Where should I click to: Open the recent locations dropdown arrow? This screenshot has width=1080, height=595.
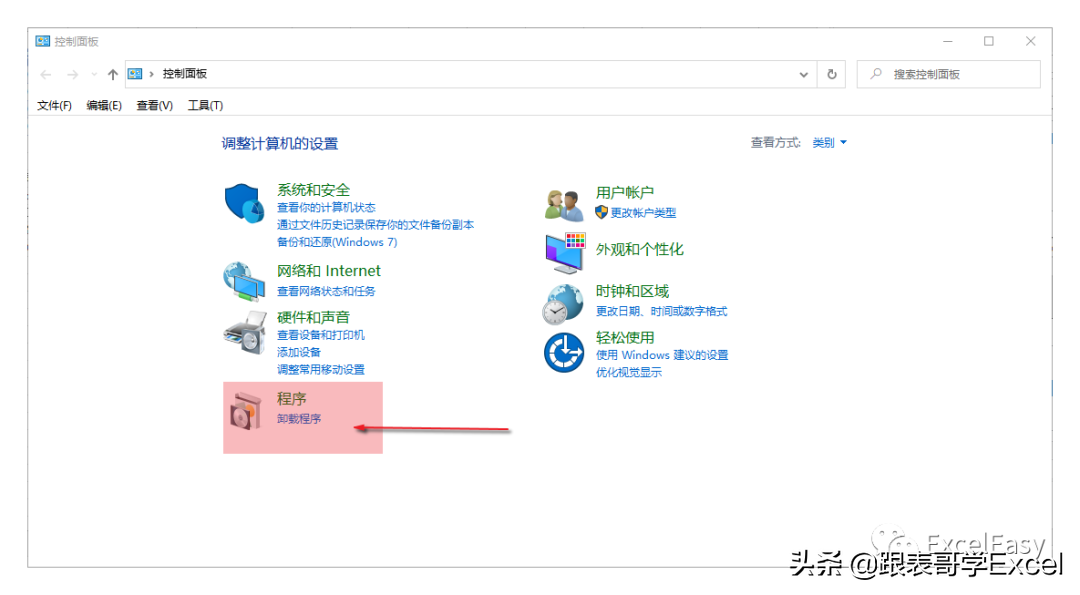click(x=94, y=74)
